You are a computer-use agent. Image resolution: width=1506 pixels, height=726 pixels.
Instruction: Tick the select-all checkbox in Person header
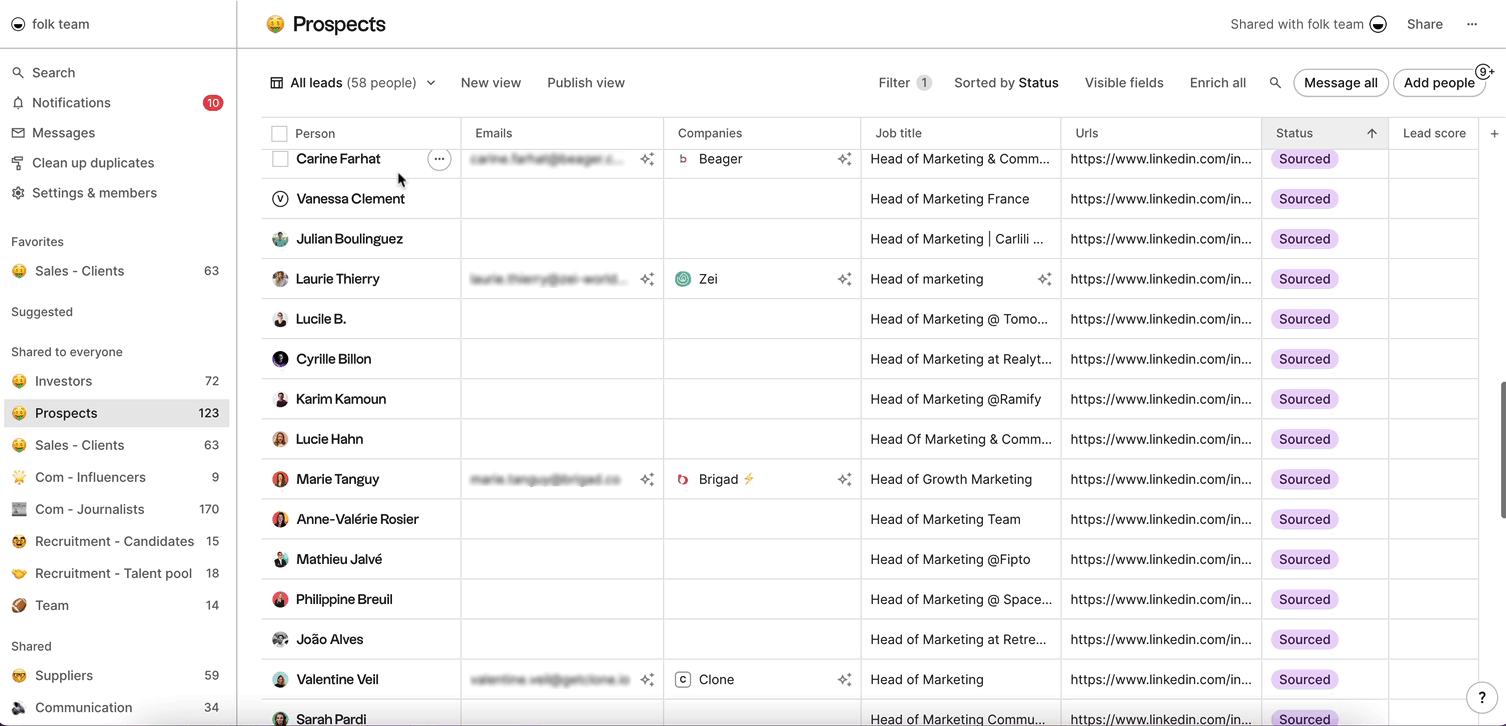click(279, 133)
